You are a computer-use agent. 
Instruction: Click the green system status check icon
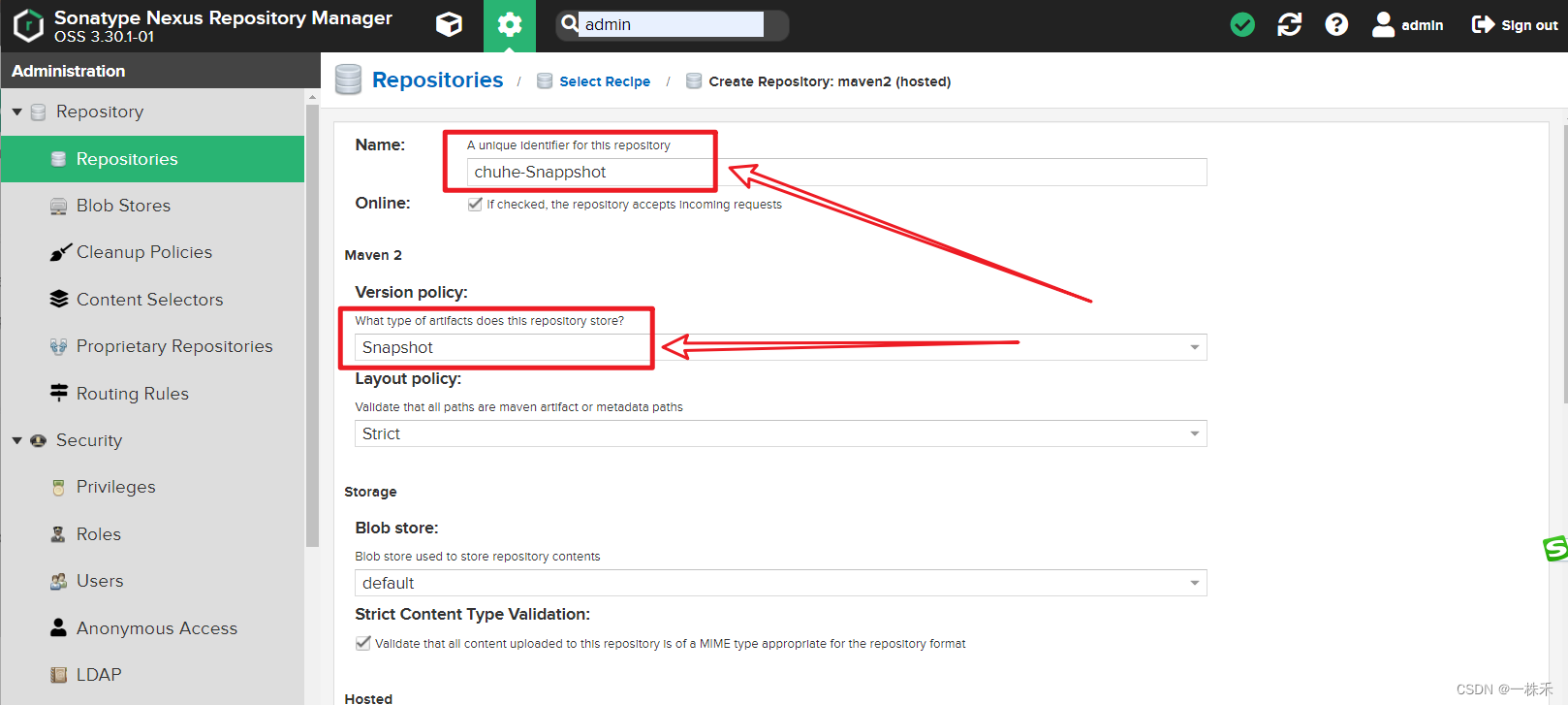(x=1242, y=25)
